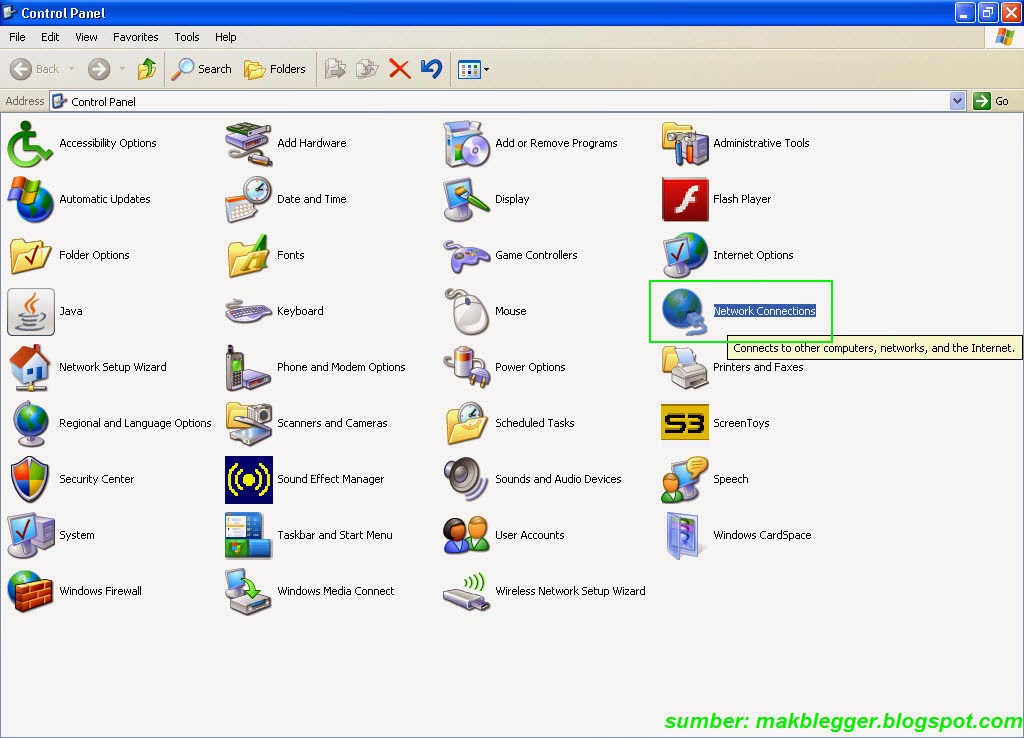
Task: Open Speech settings icon
Action: (x=684, y=479)
